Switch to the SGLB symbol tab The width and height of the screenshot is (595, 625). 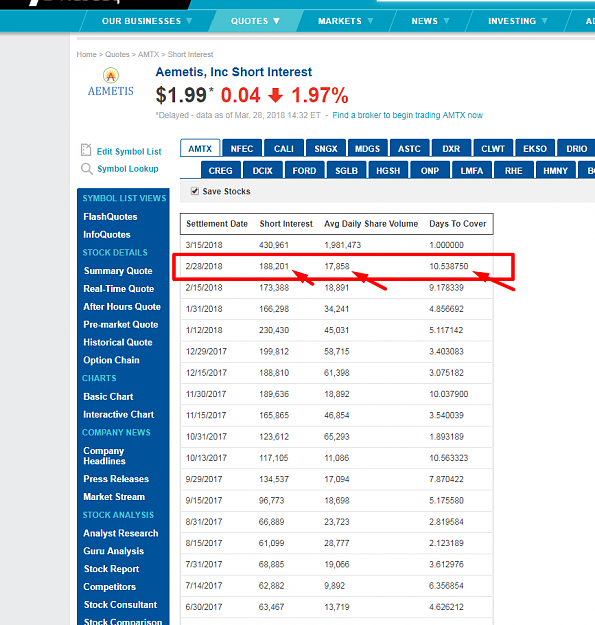pos(346,171)
